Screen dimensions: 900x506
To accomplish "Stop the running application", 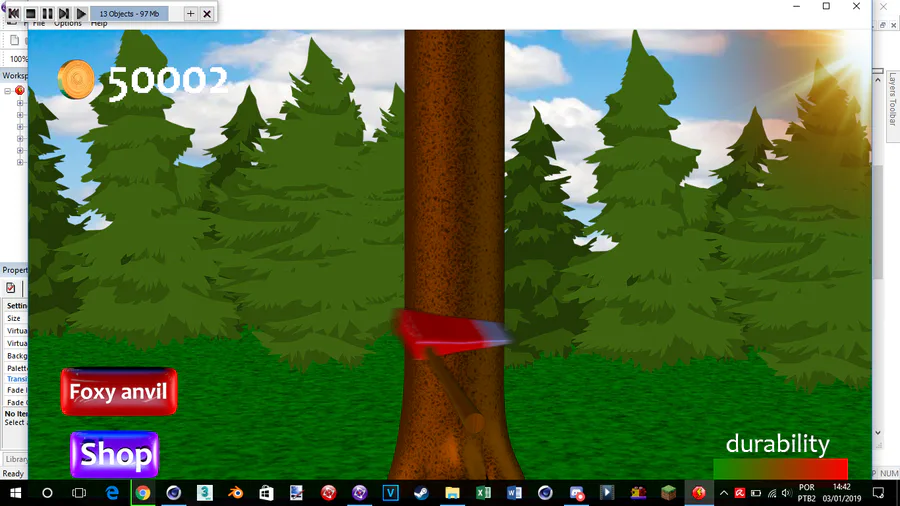I will (x=30, y=13).
